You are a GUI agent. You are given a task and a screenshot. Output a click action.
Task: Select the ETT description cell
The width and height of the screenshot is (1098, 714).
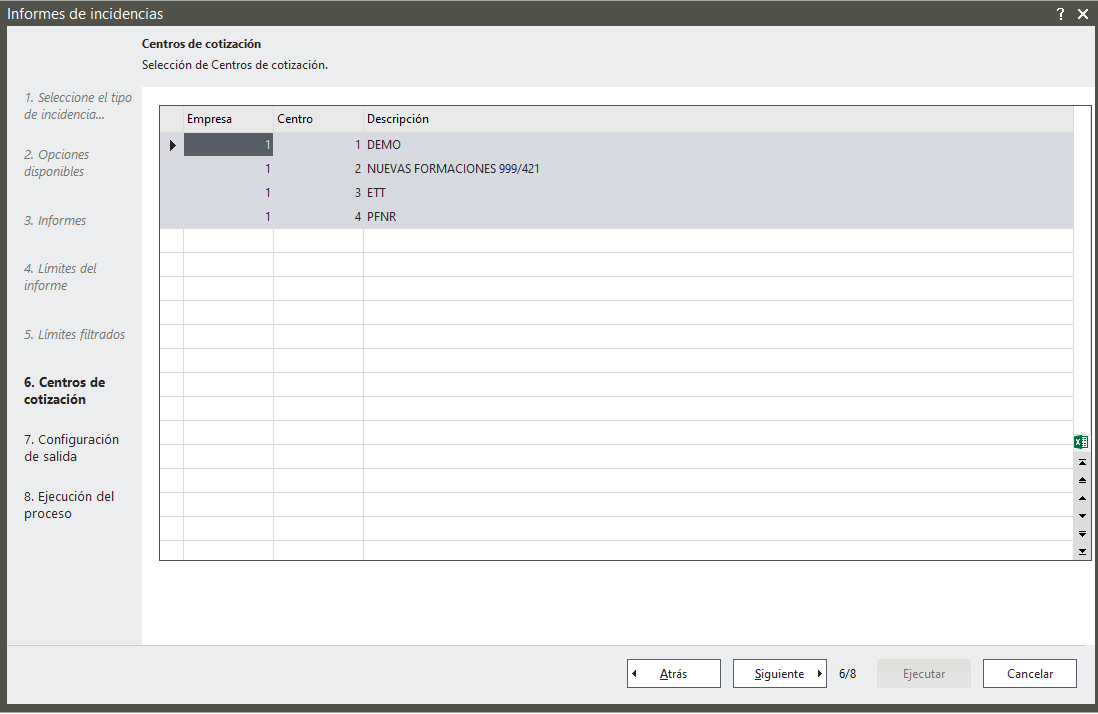point(718,192)
